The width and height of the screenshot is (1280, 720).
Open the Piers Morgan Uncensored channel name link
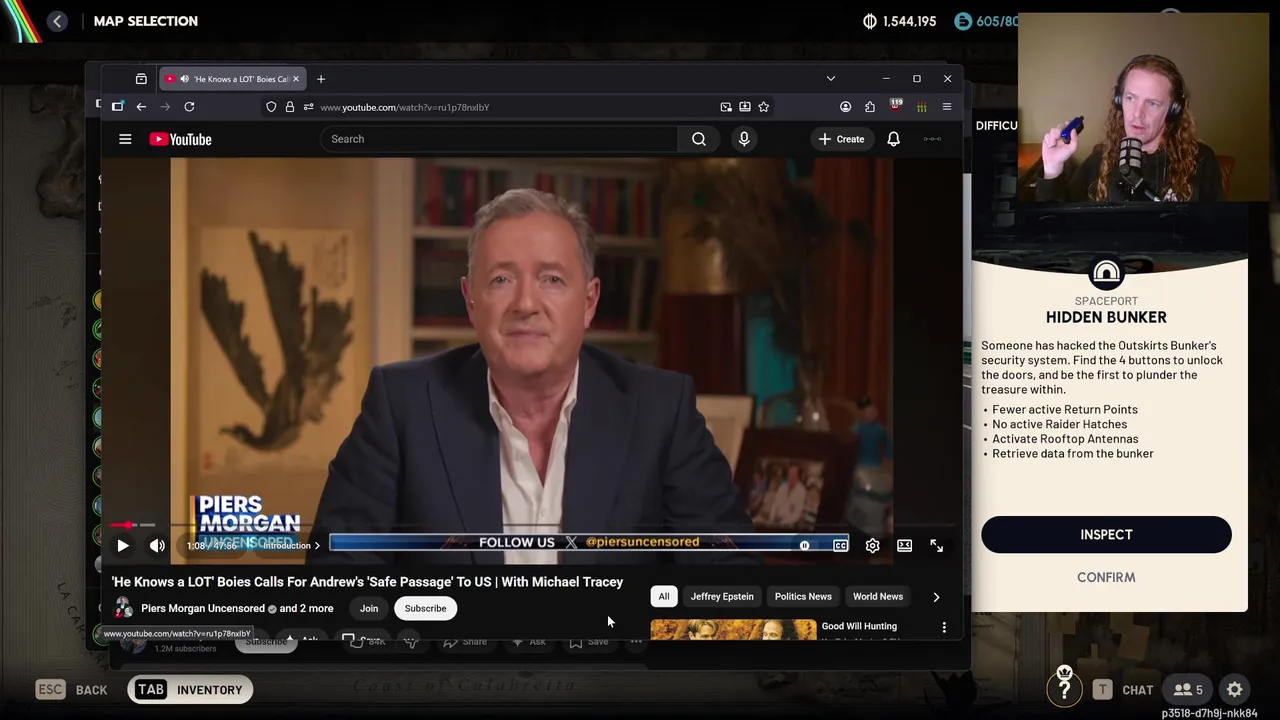pos(203,608)
